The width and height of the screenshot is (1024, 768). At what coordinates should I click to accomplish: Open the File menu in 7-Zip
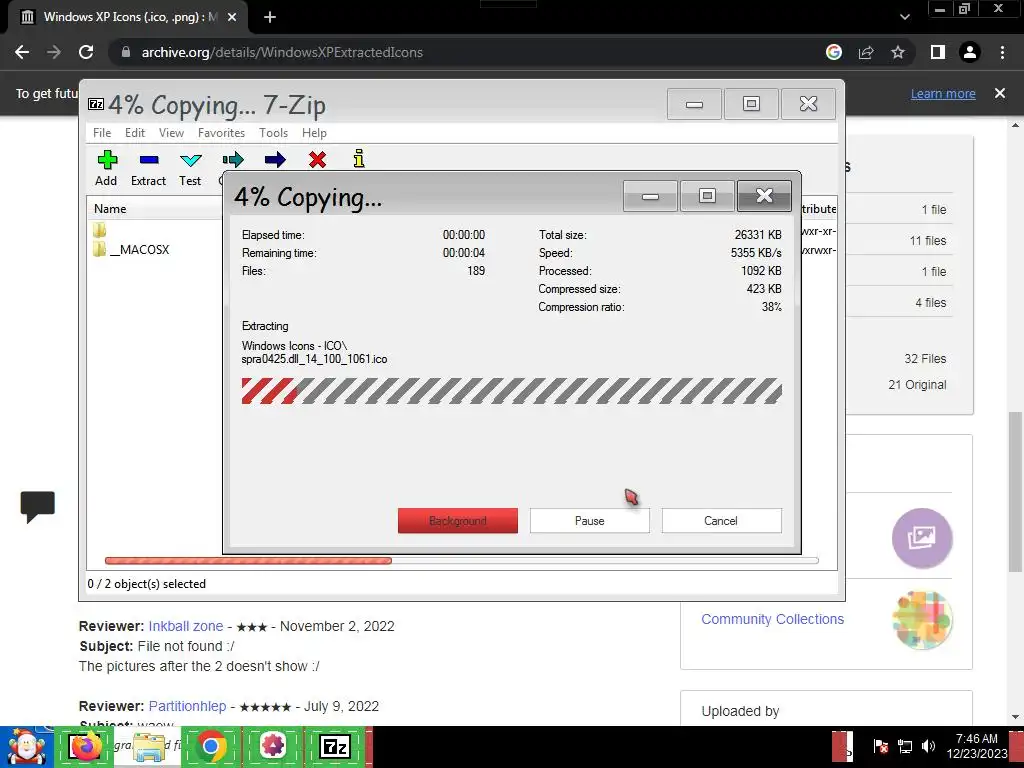pyautogui.click(x=102, y=133)
